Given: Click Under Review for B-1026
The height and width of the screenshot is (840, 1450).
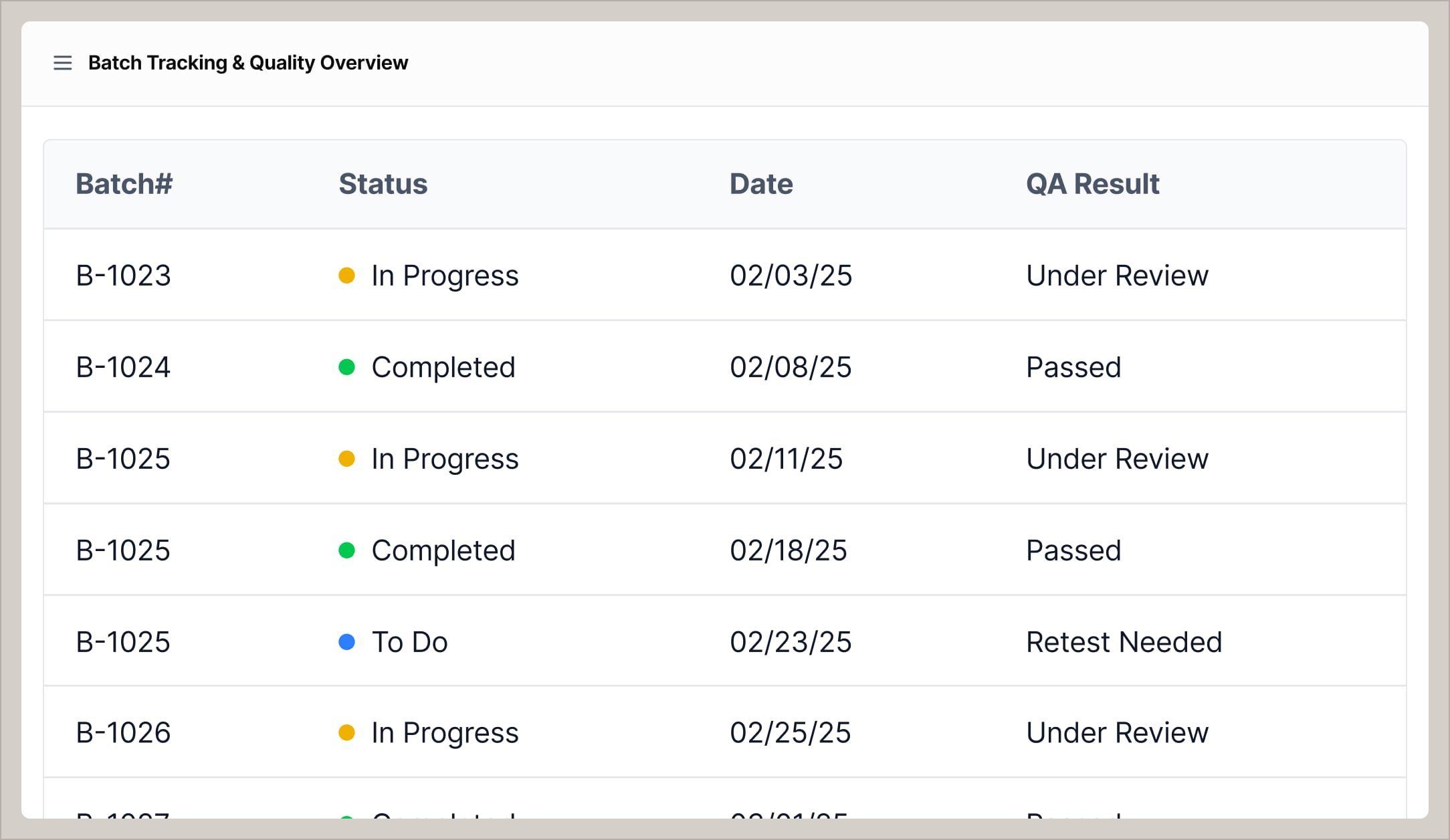Looking at the screenshot, I should tap(1117, 733).
